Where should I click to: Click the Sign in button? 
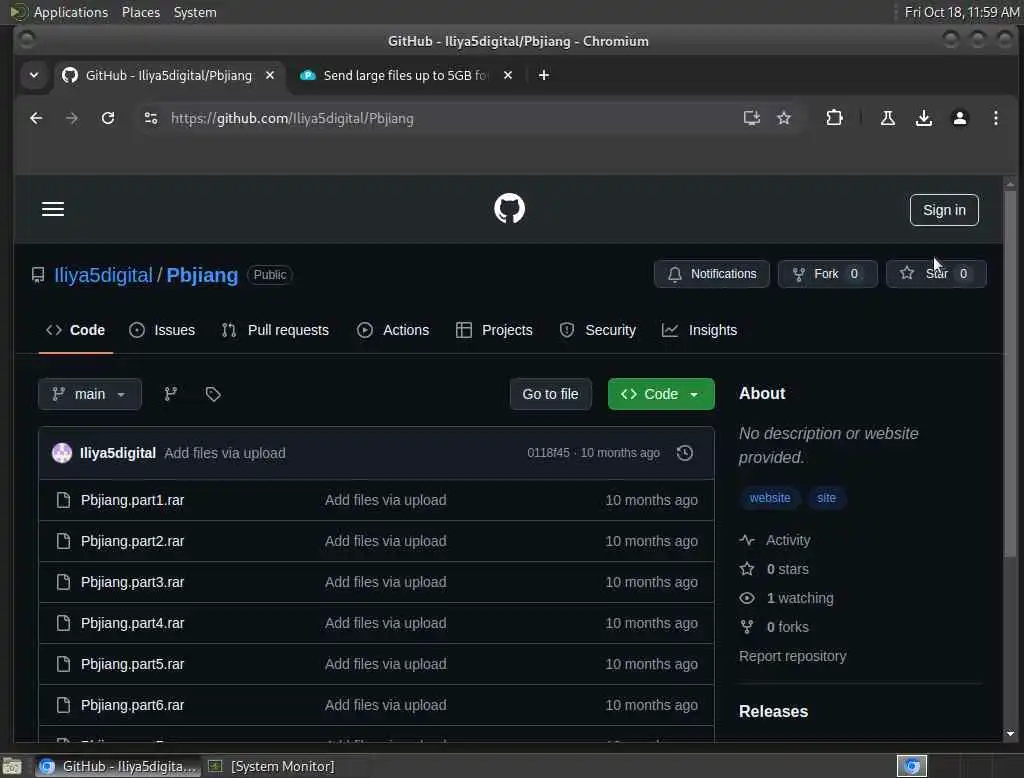click(x=944, y=210)
